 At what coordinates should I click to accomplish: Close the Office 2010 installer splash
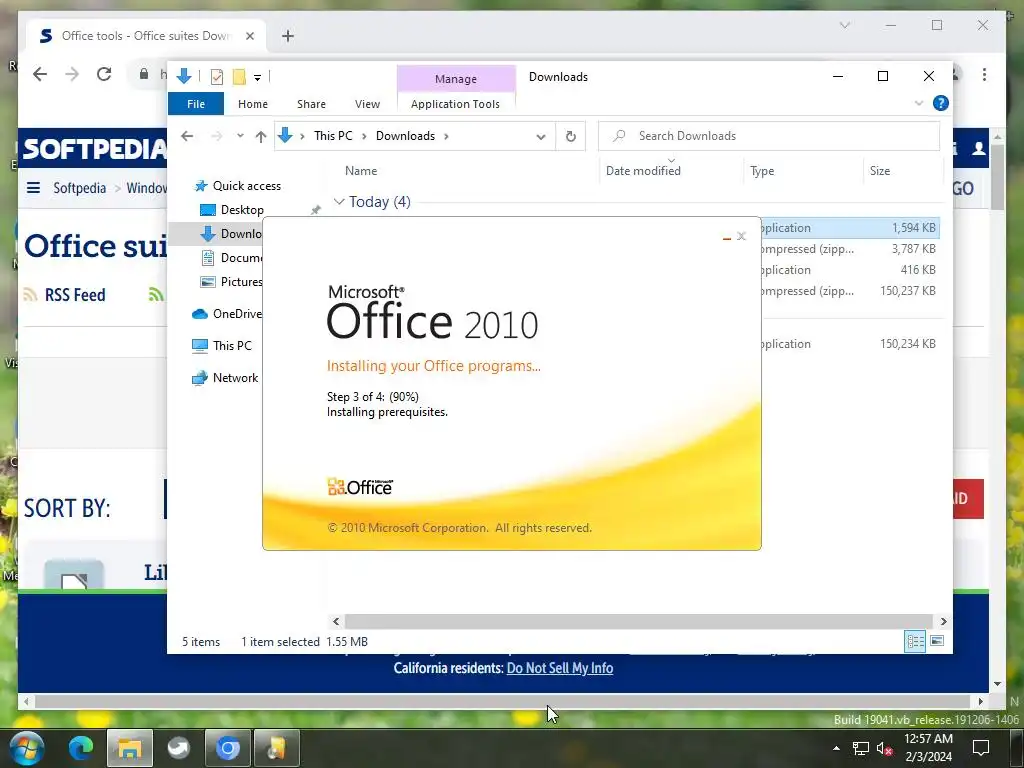click(x=741, y=236)
